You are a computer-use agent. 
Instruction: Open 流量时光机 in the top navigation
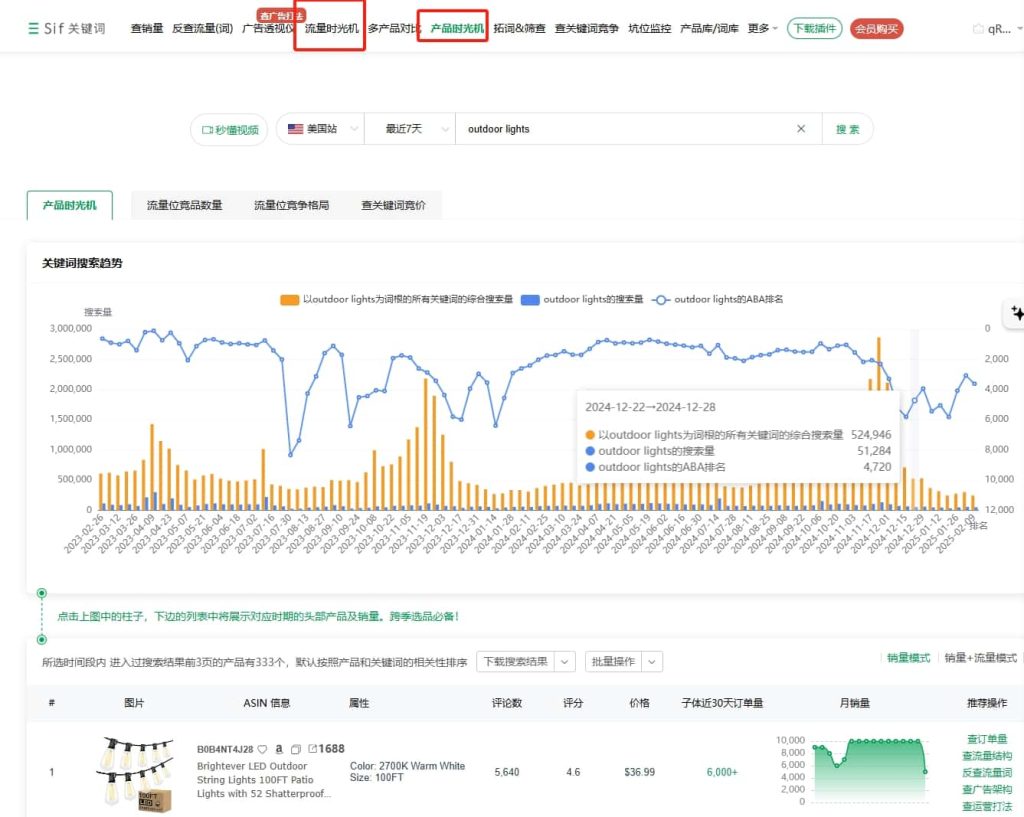pyautogui.click(x=331, y=29)
